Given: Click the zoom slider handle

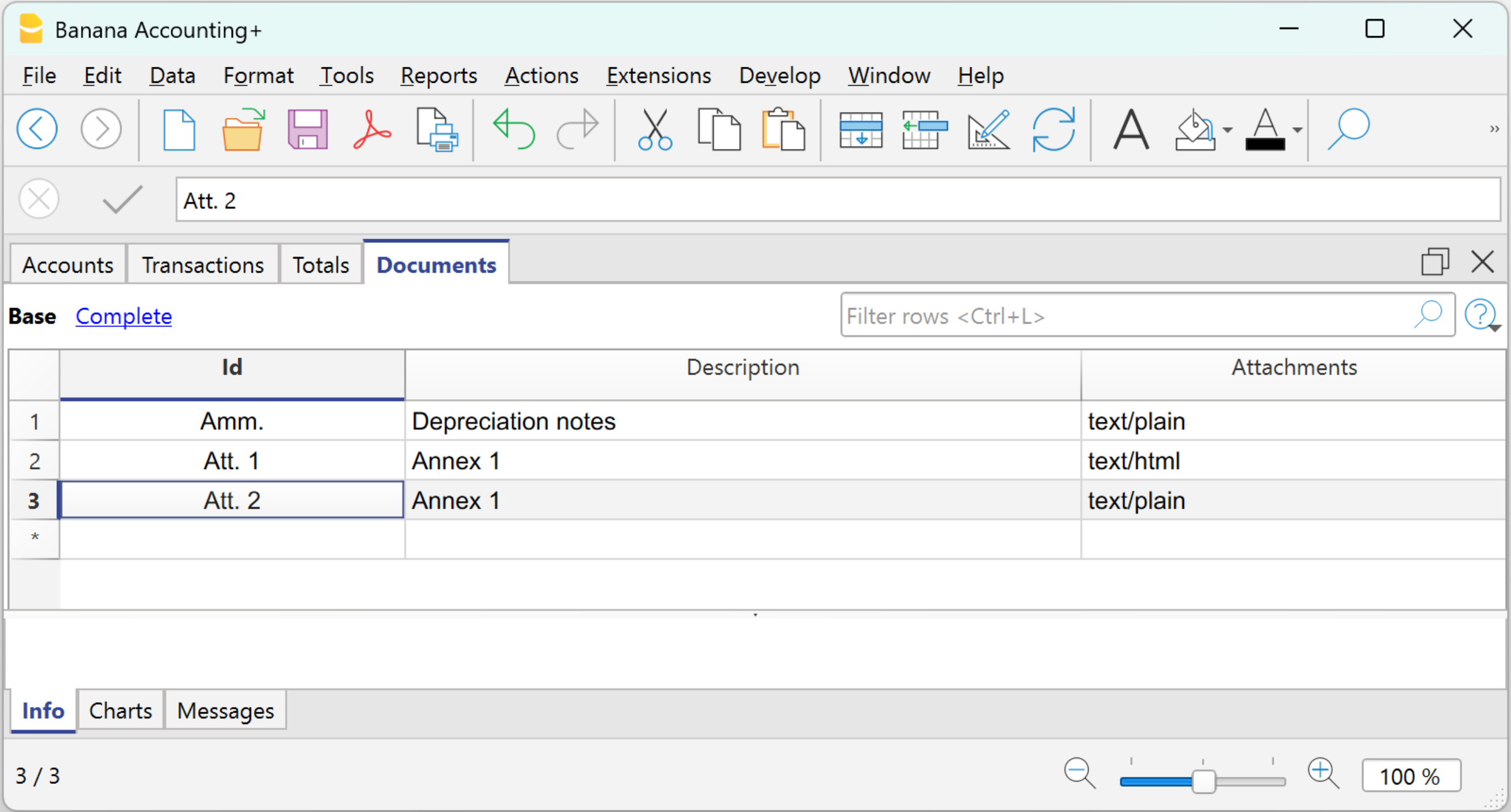Looking at the screenshot, I should [x=1204, y=782].
